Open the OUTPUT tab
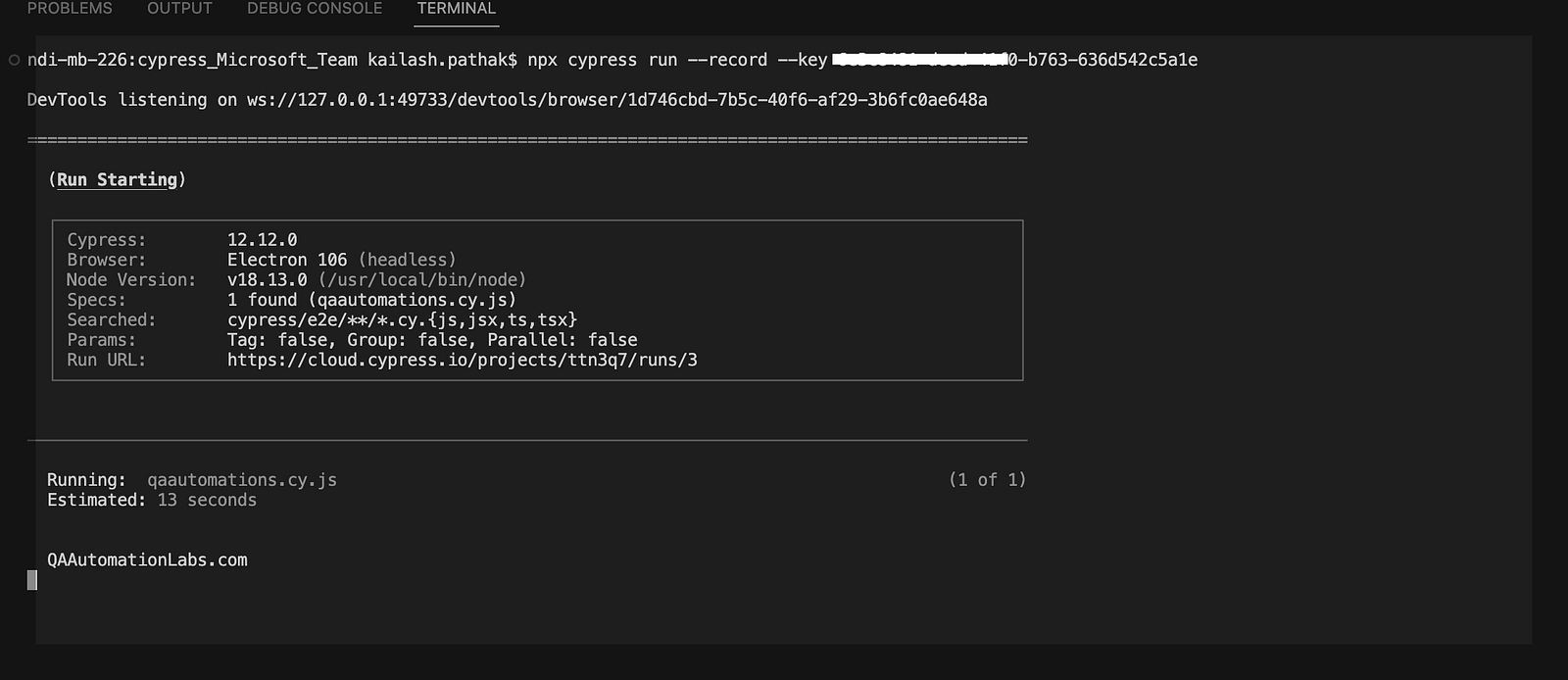The width and height of the screenshot is (1568, 680). (179, 8)
